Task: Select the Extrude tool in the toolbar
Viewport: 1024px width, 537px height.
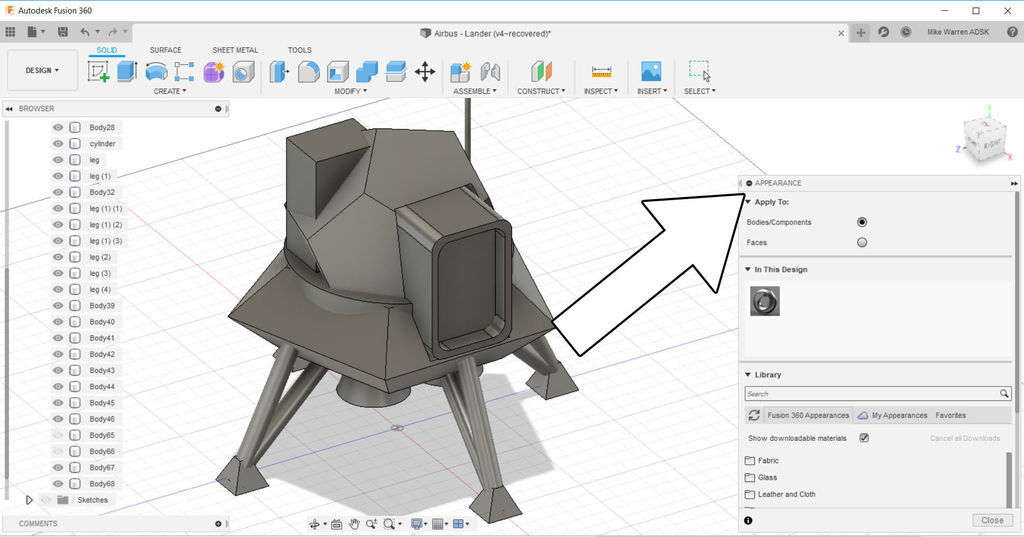Action: pyautogui.click(x=126, y=72)
